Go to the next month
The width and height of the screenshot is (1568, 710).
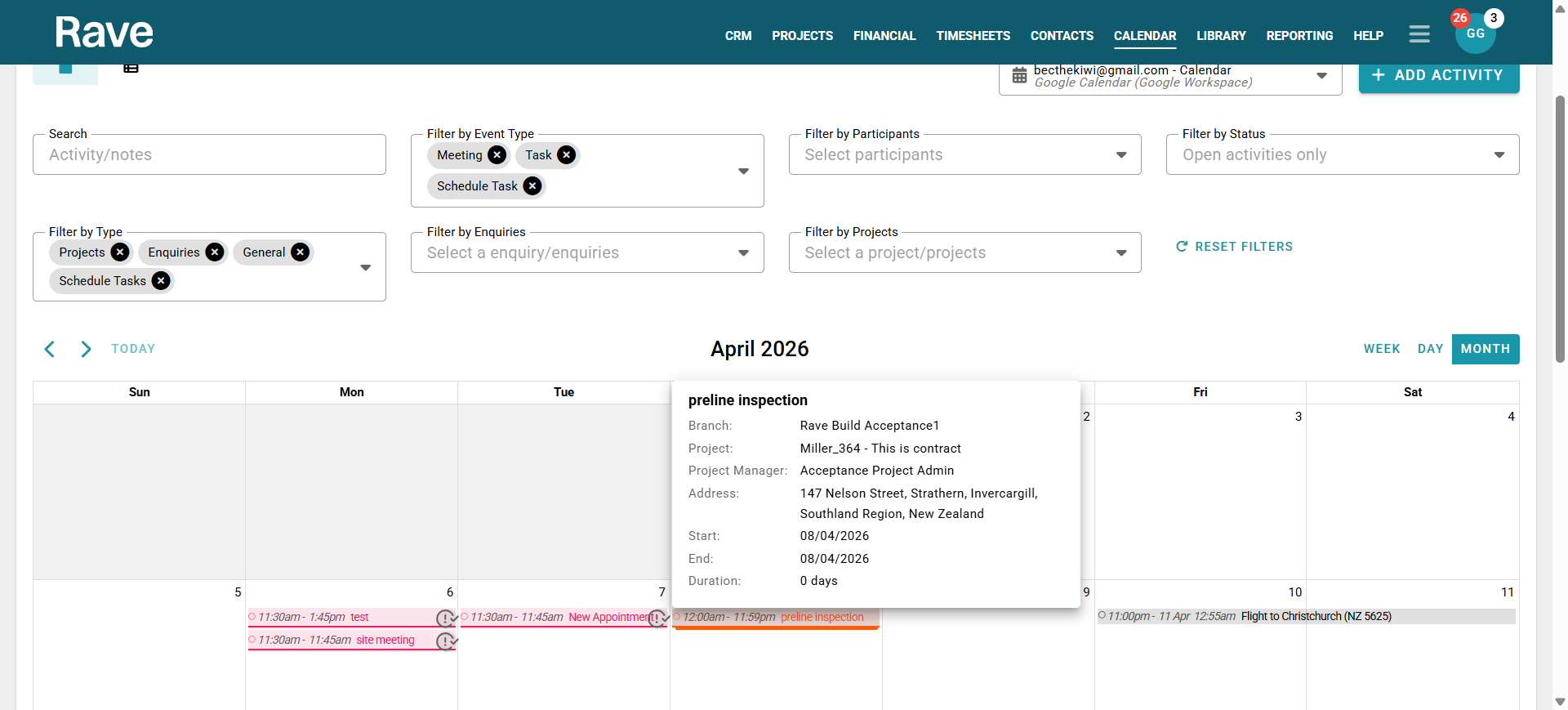point(86,350)
